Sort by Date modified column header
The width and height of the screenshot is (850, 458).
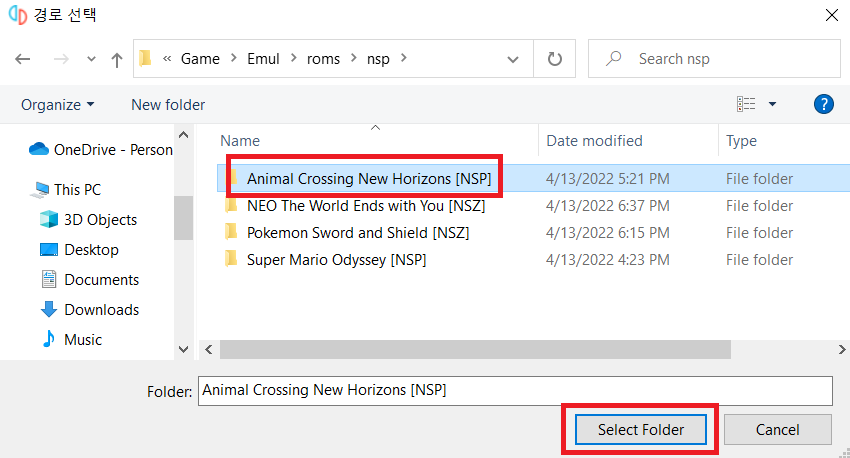tap(594, 141)
